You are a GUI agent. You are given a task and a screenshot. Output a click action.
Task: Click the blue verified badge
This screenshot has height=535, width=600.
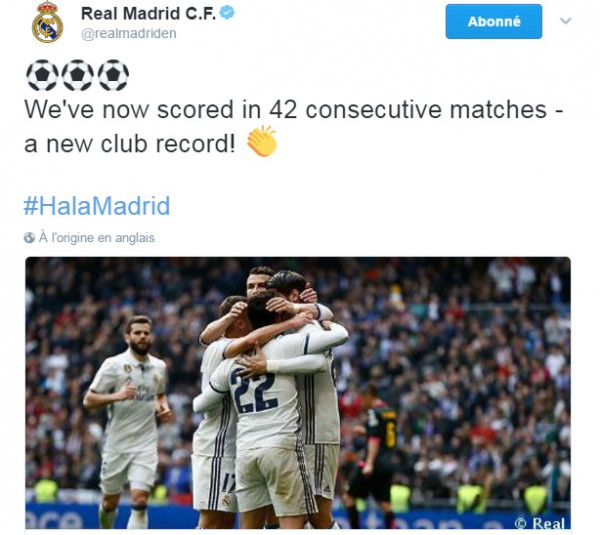click(227, 13)
